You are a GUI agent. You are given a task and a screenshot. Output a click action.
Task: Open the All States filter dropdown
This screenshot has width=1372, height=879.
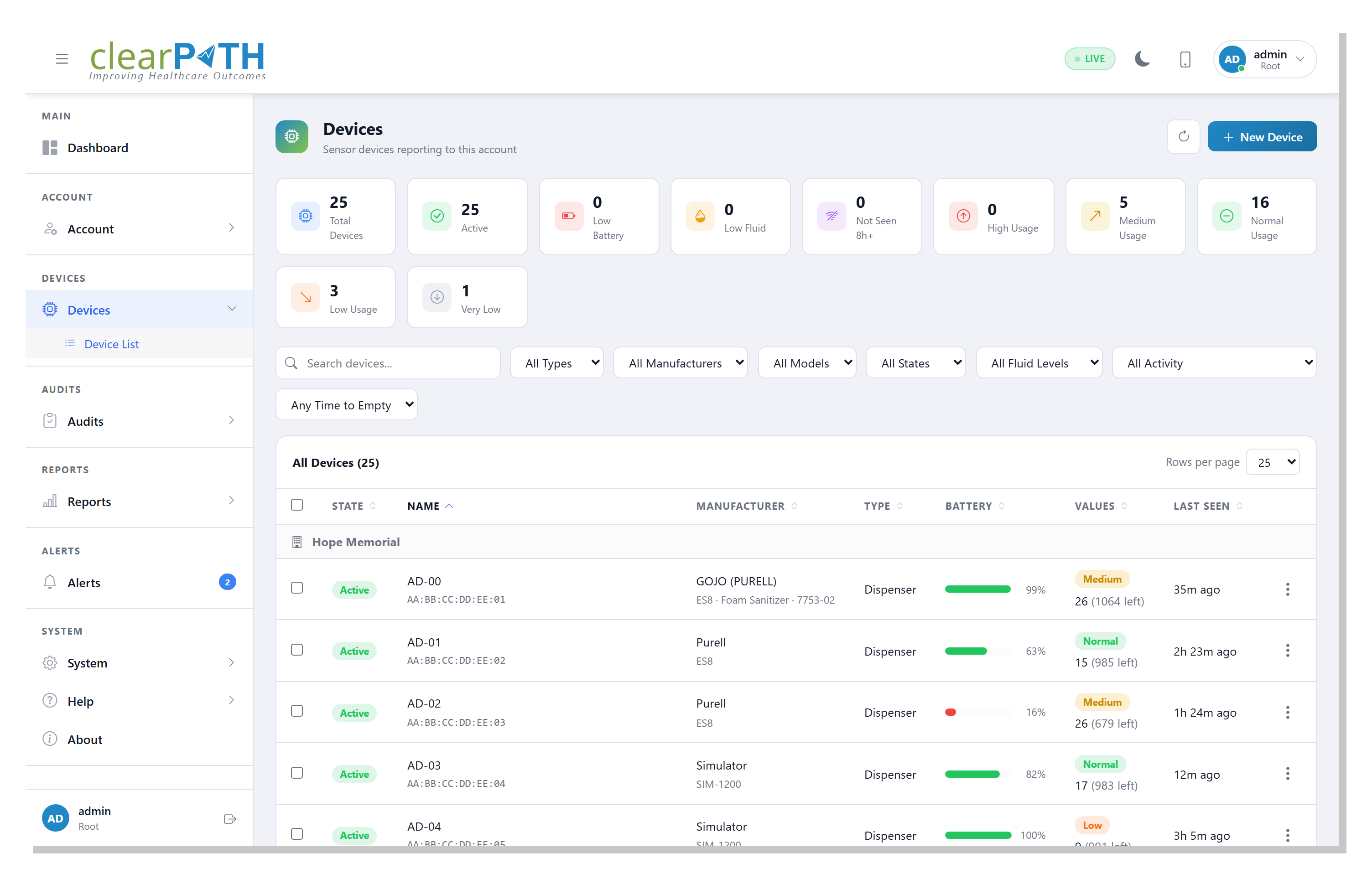coord(916,363)
